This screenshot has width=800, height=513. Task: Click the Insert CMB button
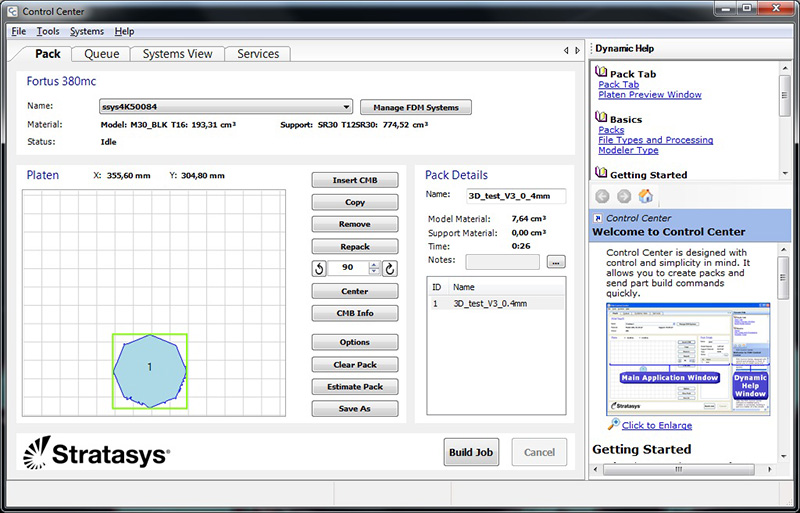click(355, 180)
